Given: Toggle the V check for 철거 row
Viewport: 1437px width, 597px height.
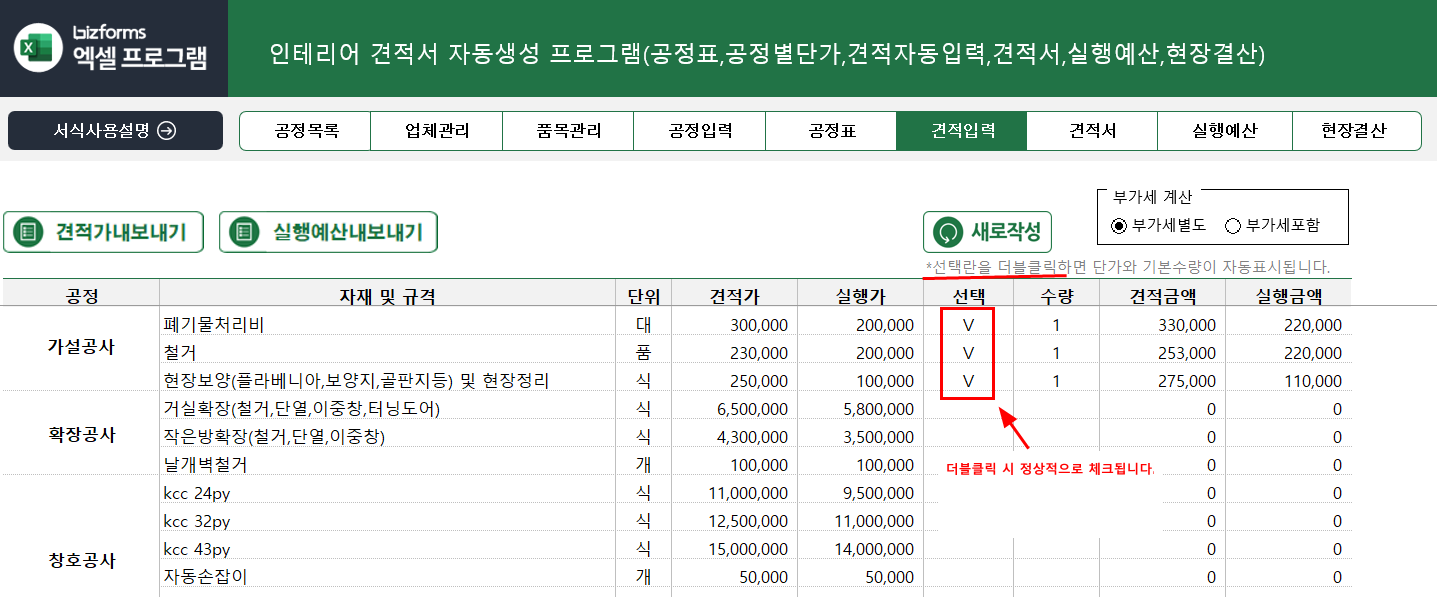Looking at the screenshot, I should [x=968, y=352].
